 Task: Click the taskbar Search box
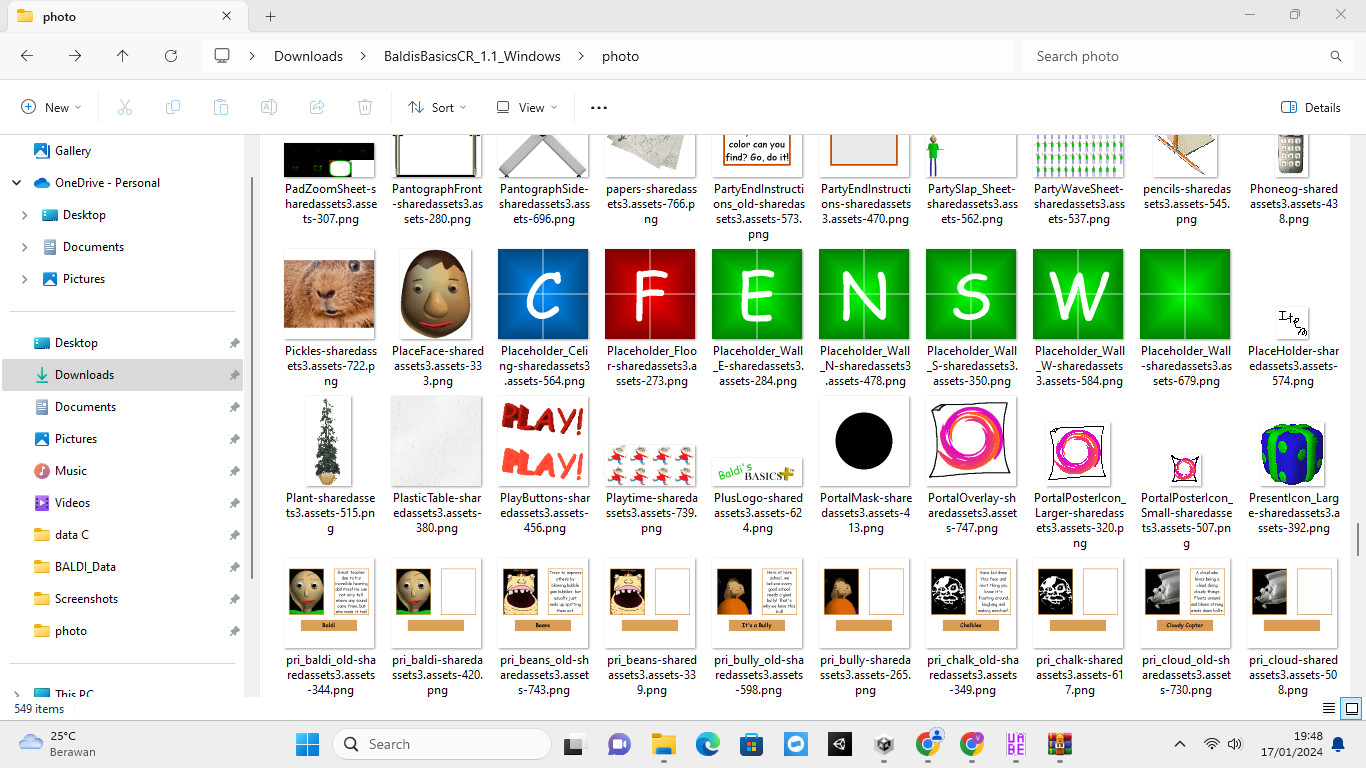[x=441, y=744]
